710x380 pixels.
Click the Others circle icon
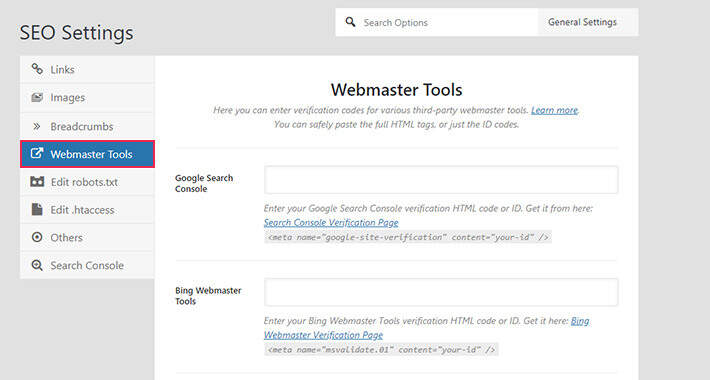[x=37, y=237]
